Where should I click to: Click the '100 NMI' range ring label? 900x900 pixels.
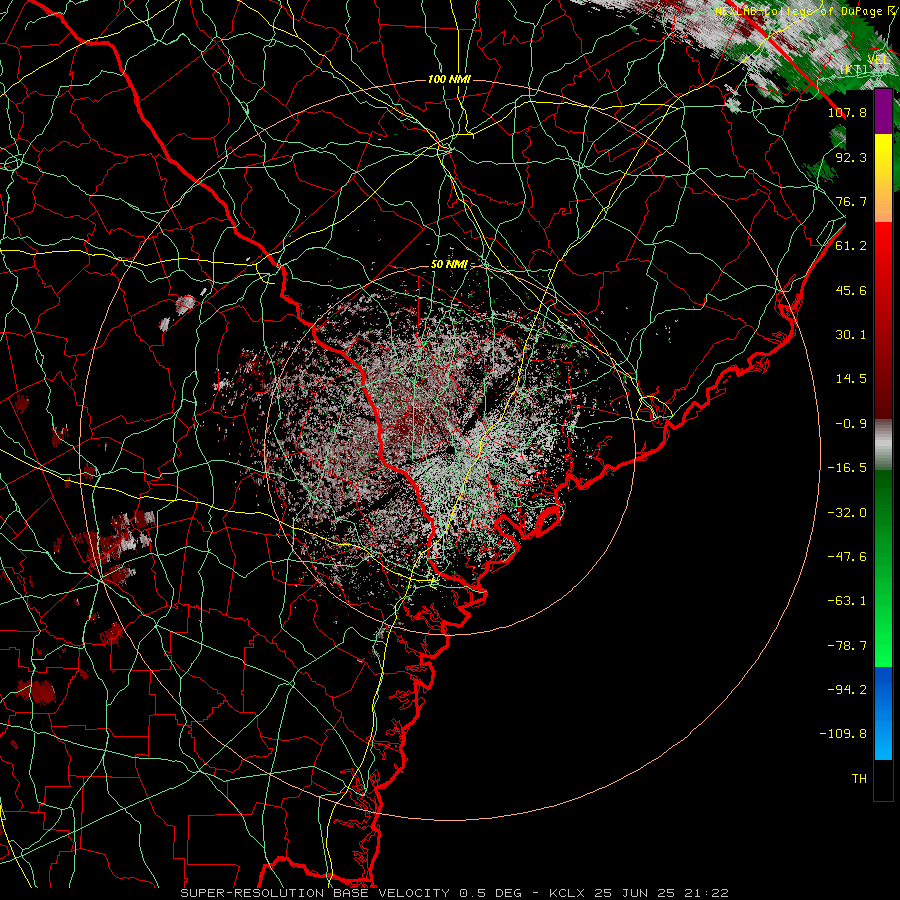449,79
